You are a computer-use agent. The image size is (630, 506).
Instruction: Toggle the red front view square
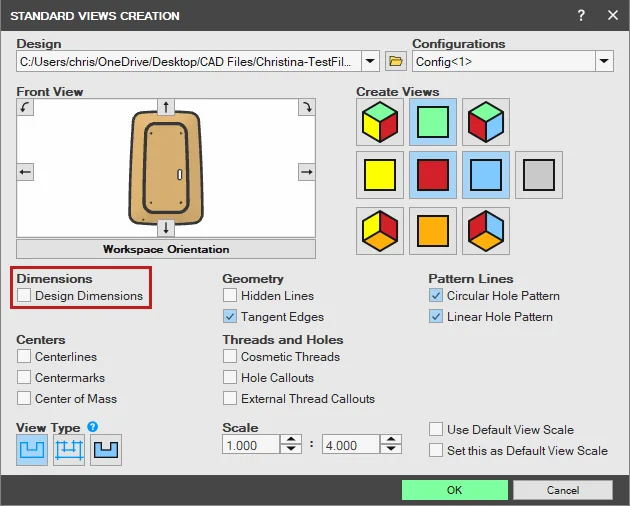click(433, 175)
